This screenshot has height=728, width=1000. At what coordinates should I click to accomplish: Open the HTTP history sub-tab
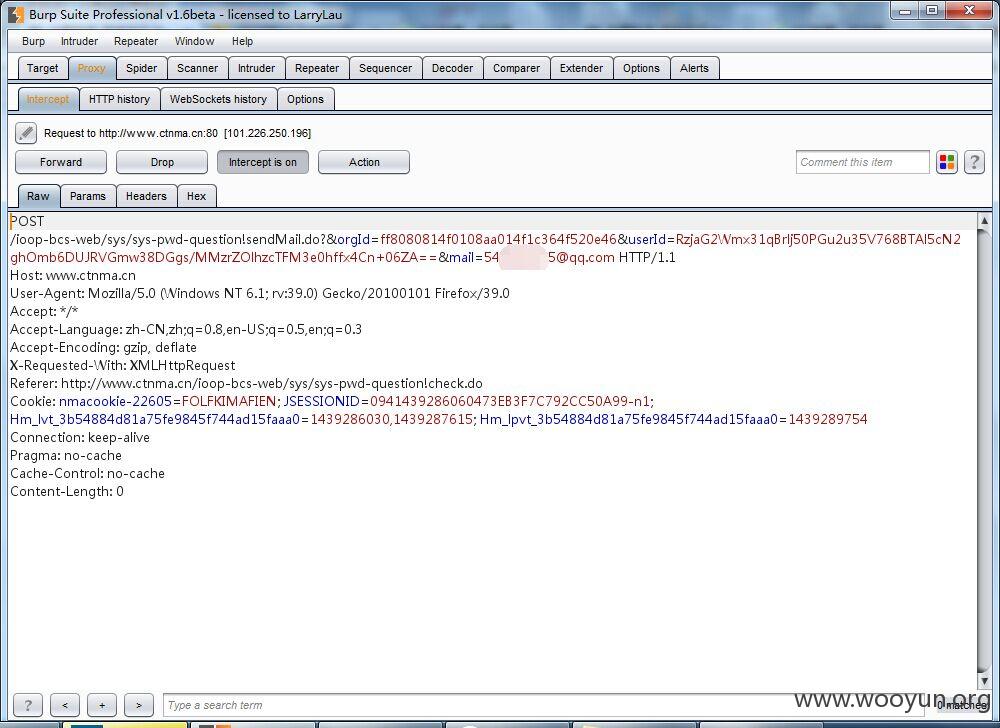pos(119,99)
